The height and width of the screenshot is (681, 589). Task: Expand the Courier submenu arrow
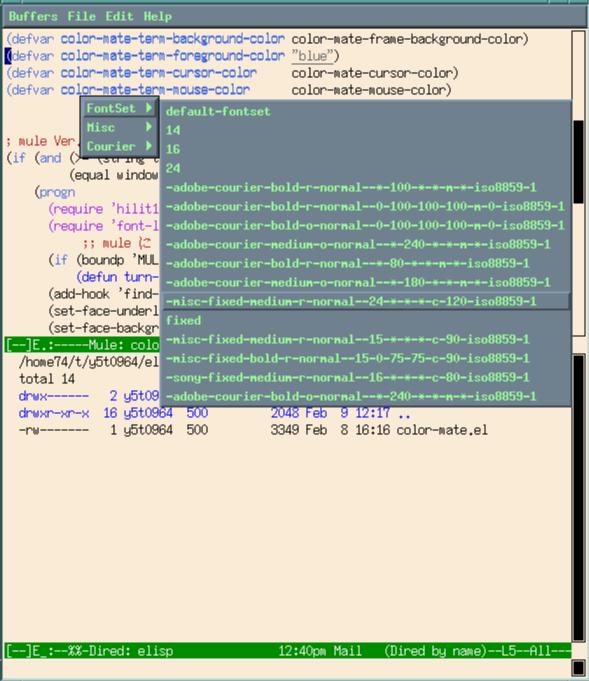pyautogui.click(x=149, y=145)
